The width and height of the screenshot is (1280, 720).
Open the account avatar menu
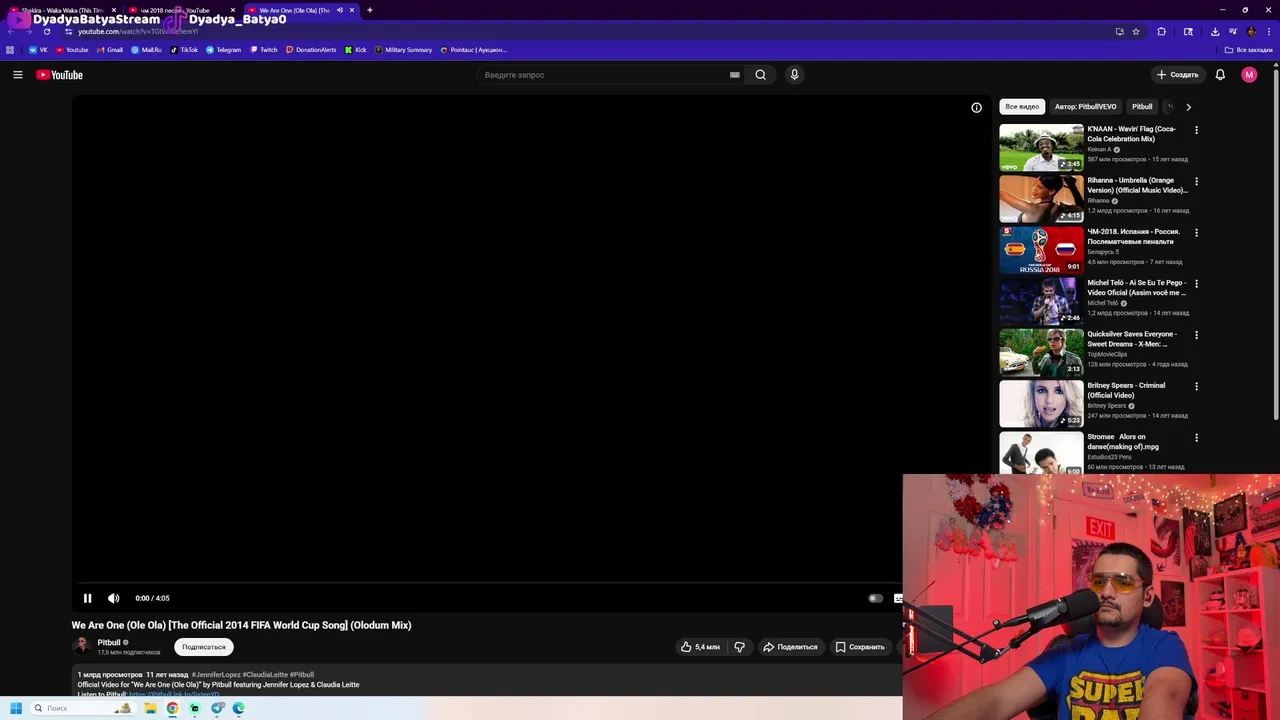pyautogui.click(x=1249, y=75)
